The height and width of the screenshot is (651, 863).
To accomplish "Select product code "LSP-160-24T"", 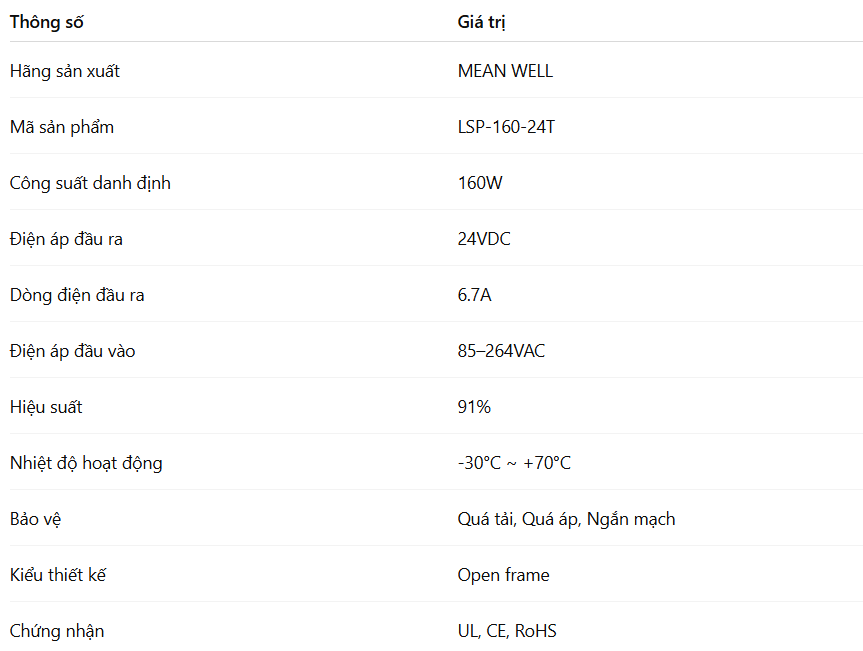I will 506,127.
